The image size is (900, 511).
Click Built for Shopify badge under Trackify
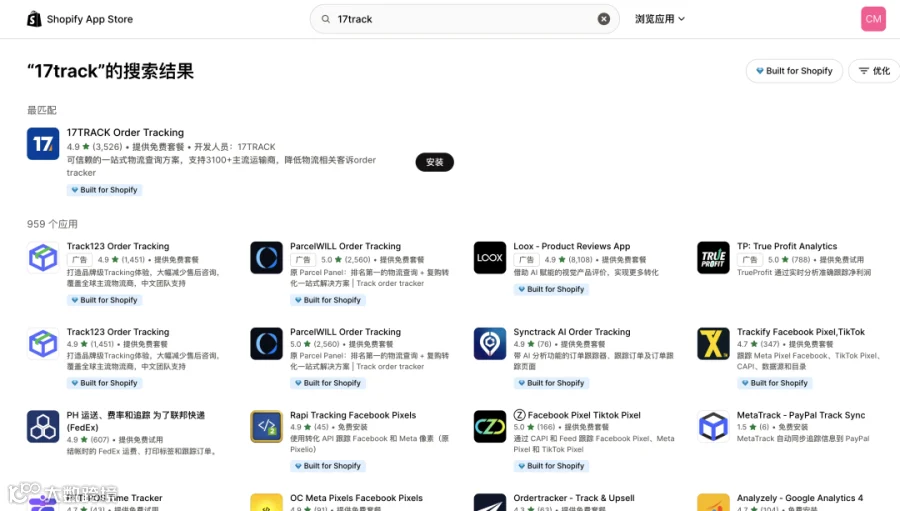pyautogui.click(x=774, y=382)
